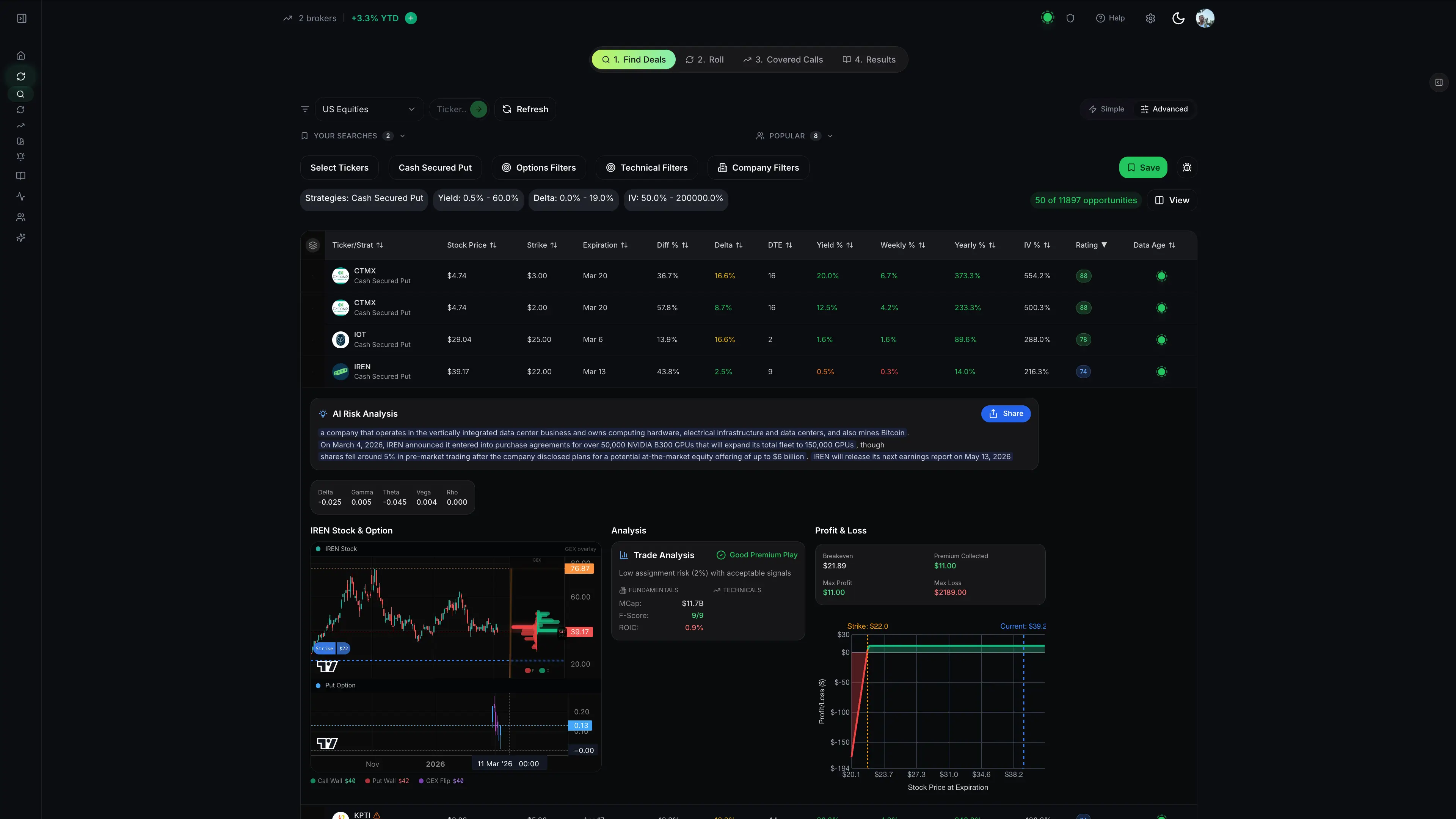Toggle the Put Option series legend
The height and width of the screenshot is (819, 1456).
335,685
